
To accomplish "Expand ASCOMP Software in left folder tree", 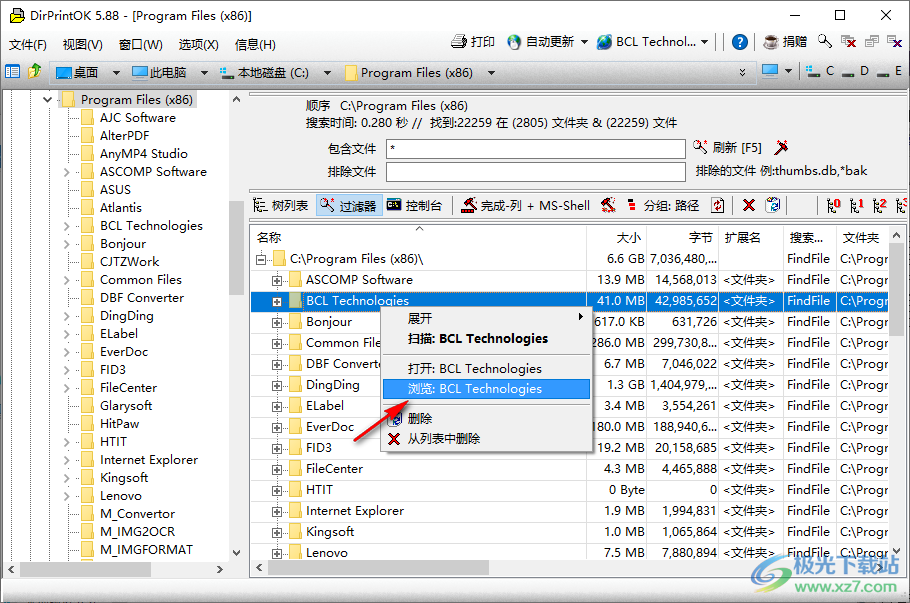I will pos(66,172).
